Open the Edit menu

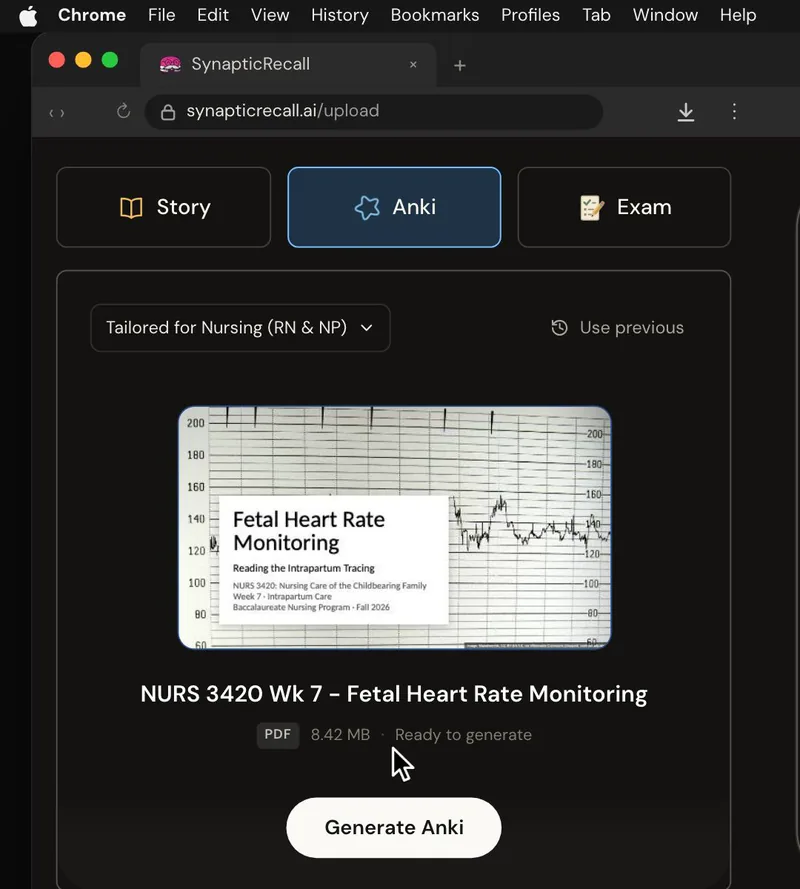[213, 15]
